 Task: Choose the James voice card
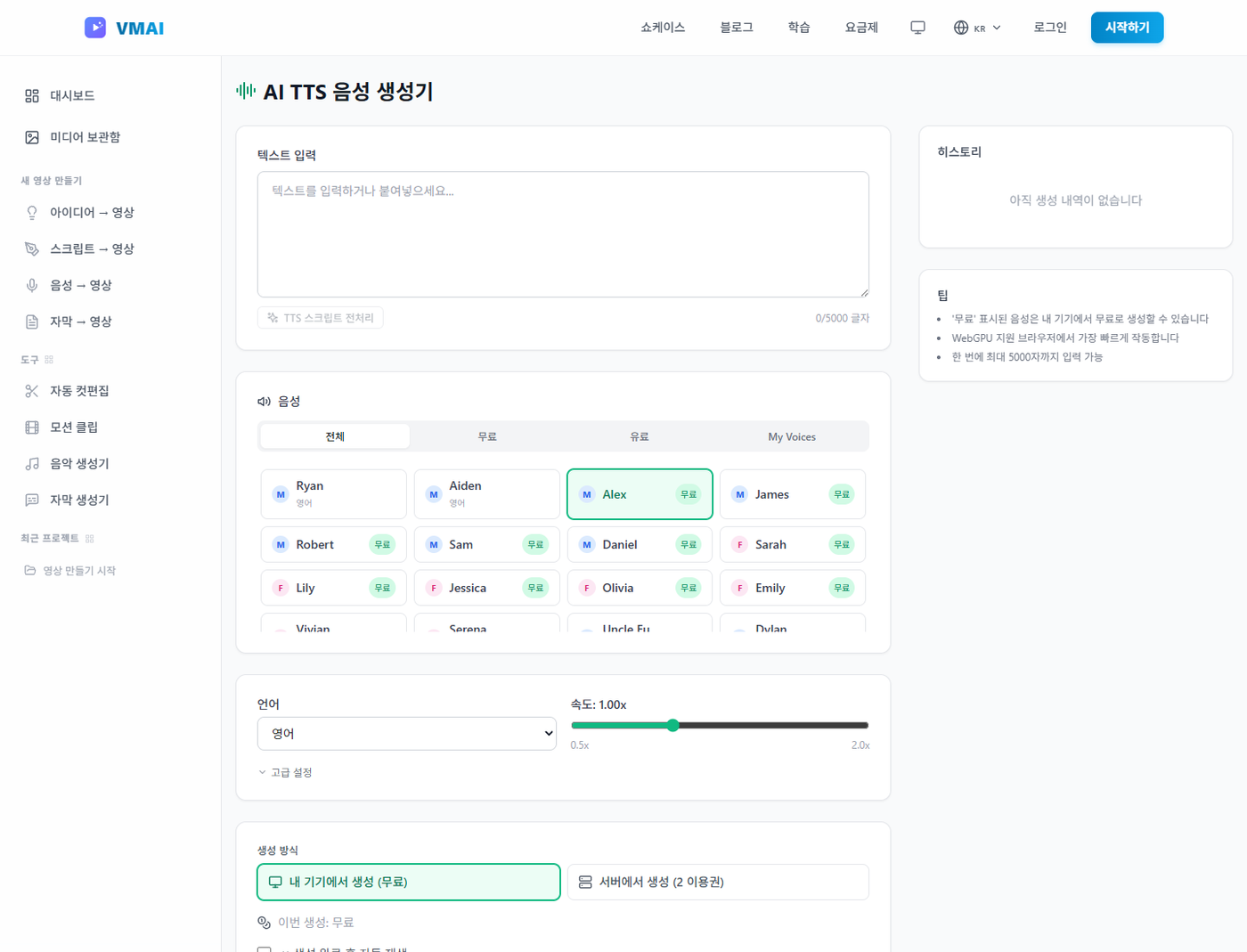coord(793,494)
